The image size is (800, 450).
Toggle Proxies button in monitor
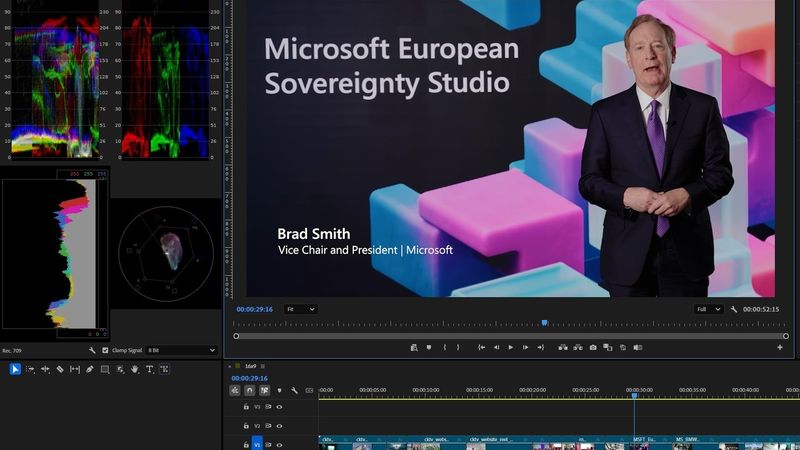pos(623,347)
